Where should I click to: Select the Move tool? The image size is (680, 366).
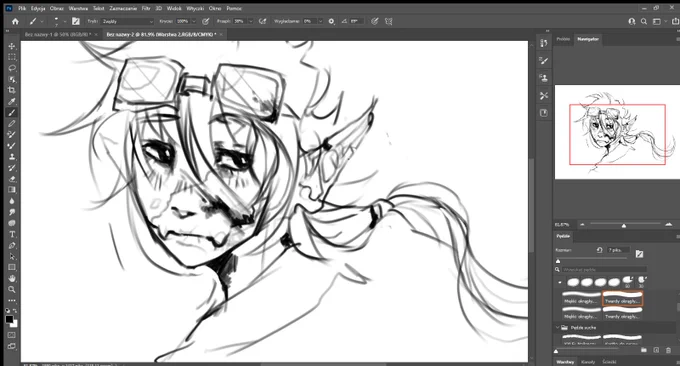(x=12, y=46)
